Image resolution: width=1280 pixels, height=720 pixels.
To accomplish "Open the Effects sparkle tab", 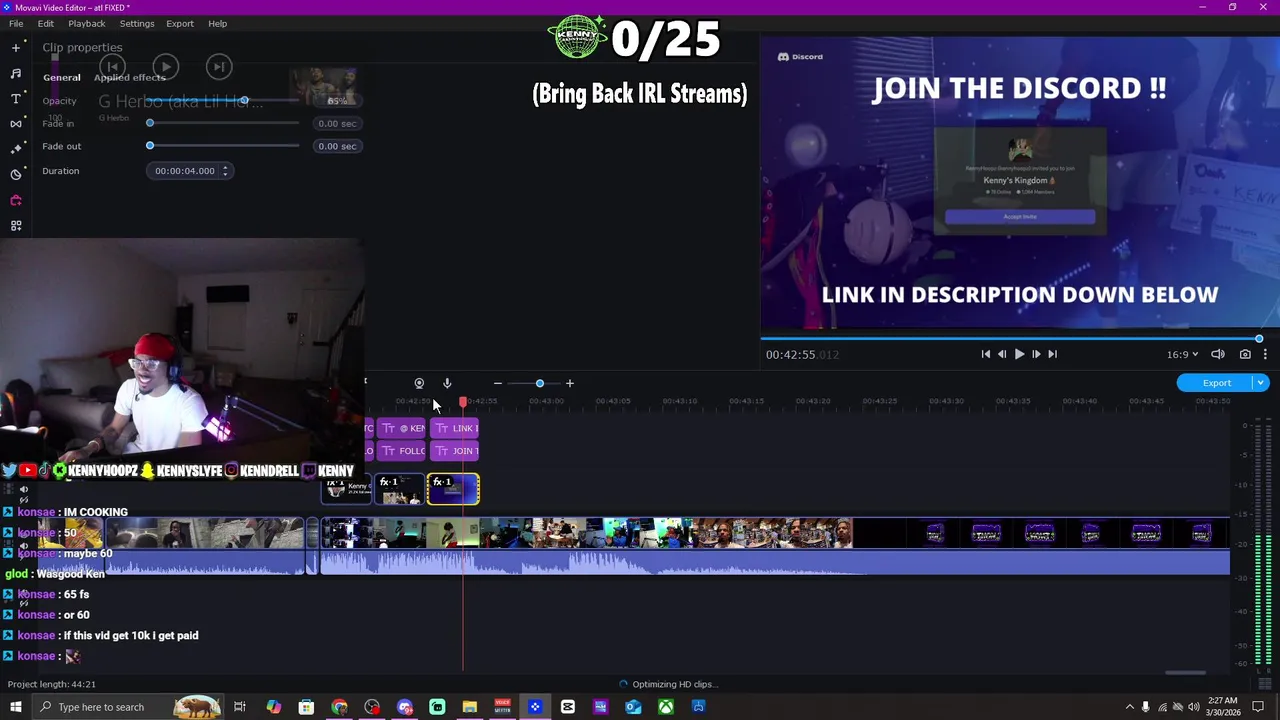I will (x=15, y=148).
